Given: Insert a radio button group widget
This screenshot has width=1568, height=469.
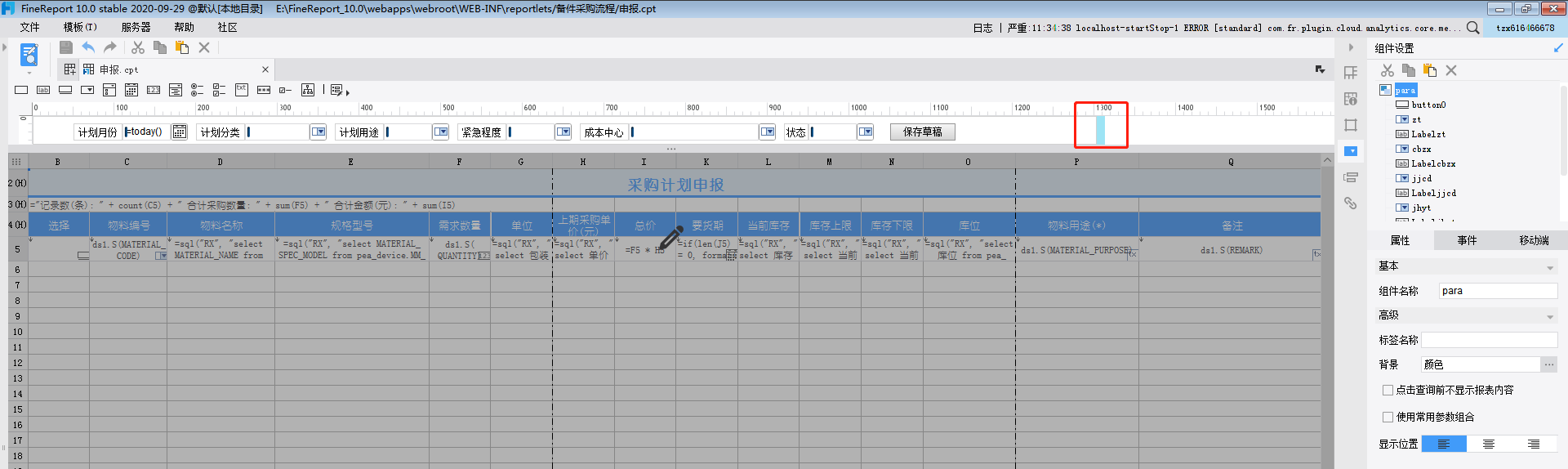Looking at the screenshot, I should pyautogui.click(x=197, y=90).
